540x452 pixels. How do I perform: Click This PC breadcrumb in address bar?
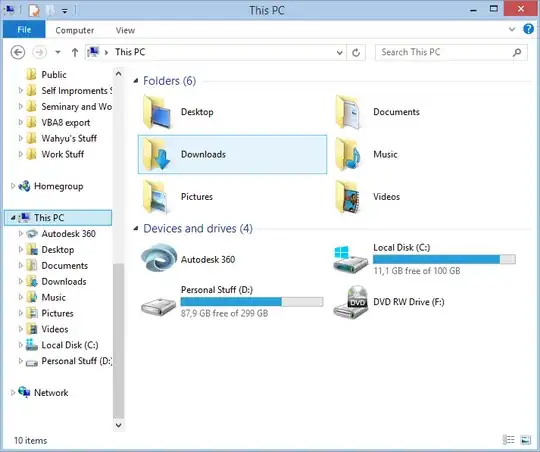point(130,52)
